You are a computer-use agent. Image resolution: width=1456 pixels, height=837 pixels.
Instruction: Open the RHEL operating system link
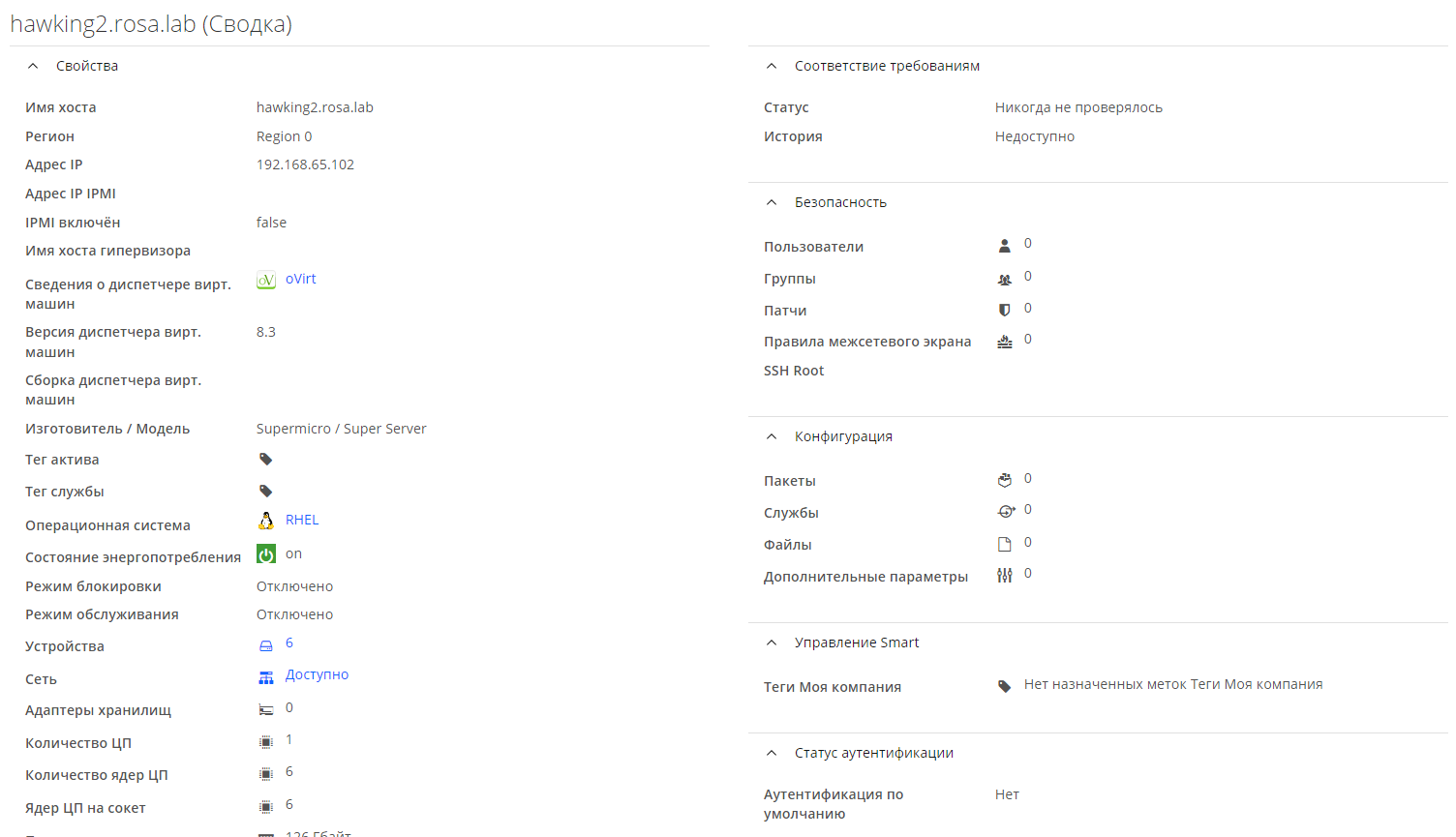pos(302,520)
